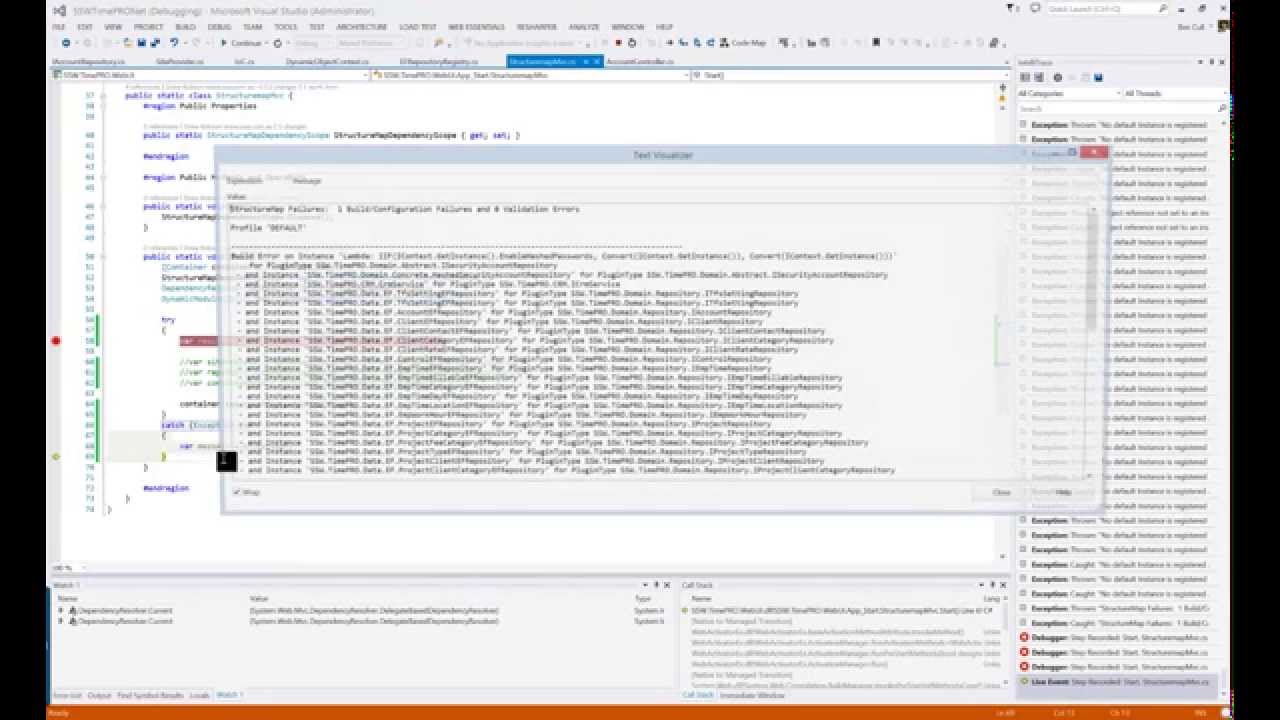Image resolution: width=1280 pixels, height=720 pixels.
Task: Pin the IntelliTrace panel open
Action: coord(1211,62)
